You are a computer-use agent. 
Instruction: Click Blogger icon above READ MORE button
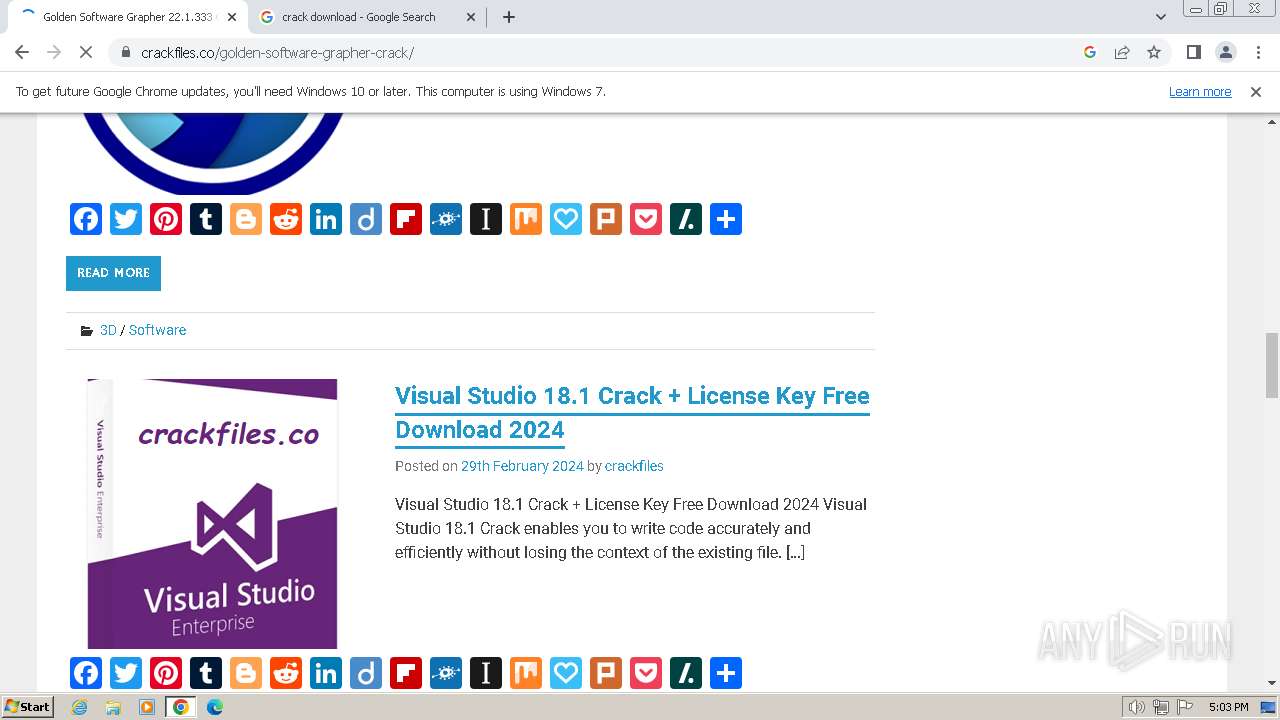[x=246, y=219]
